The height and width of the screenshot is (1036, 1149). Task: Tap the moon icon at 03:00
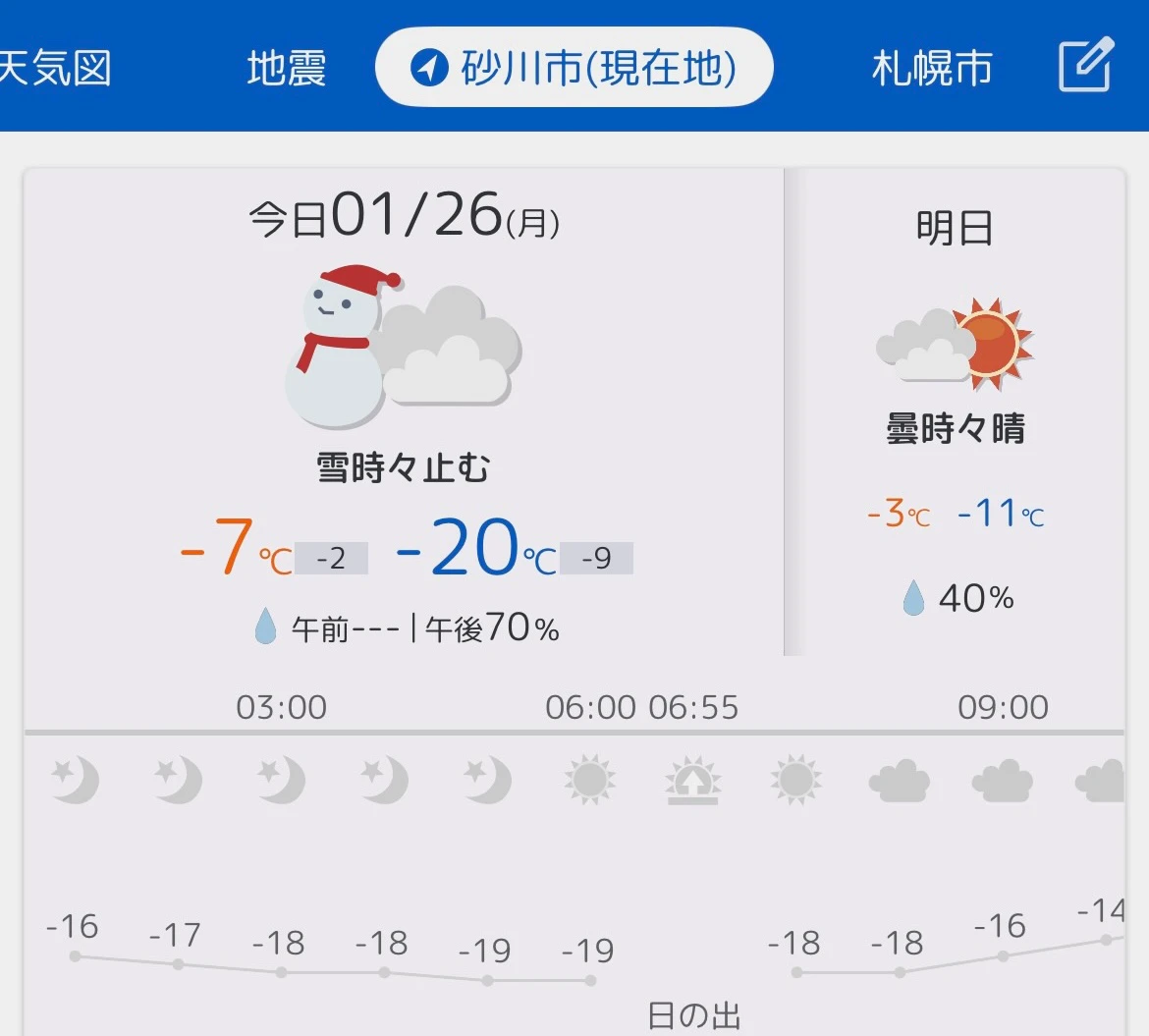[x=281, y=782]
